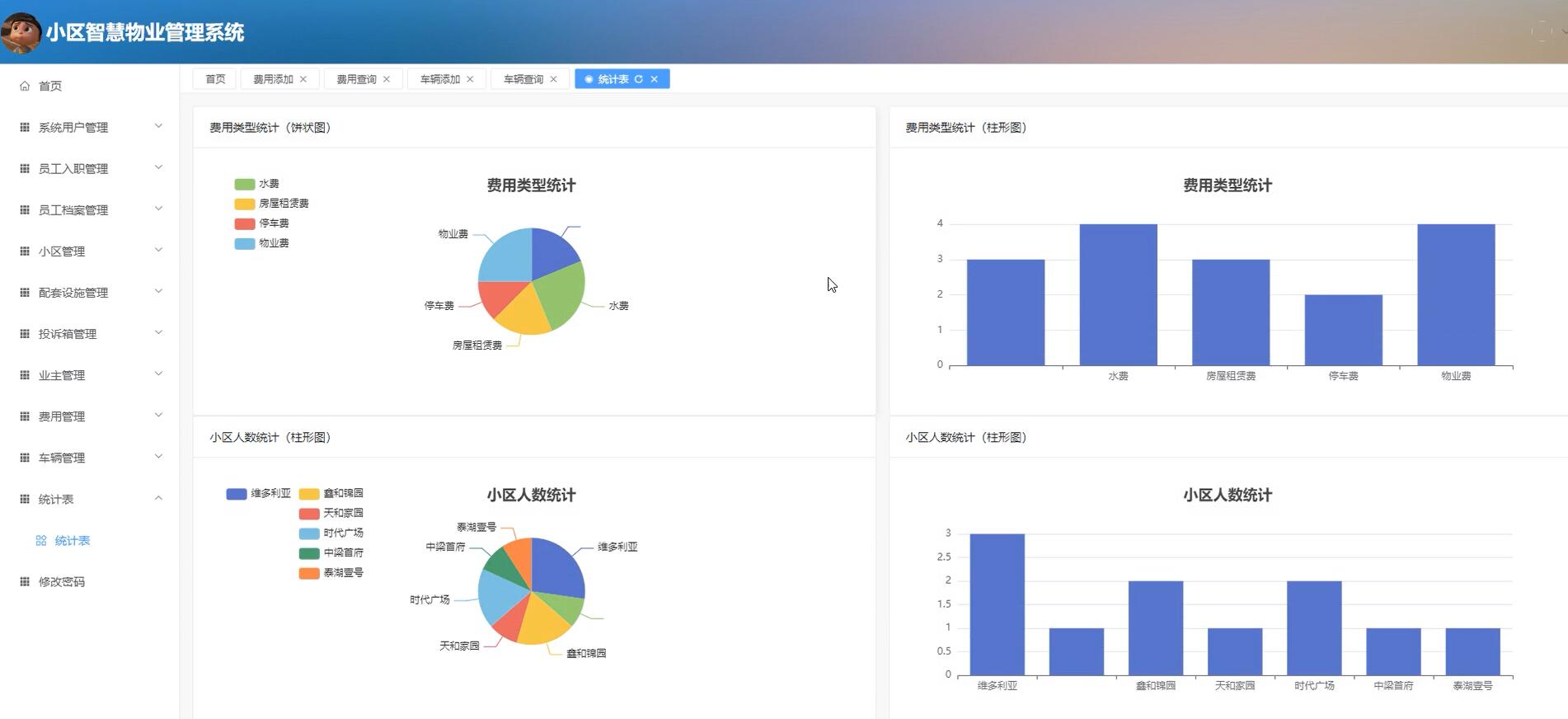
Task: Close the 车辆查询 tab
Action: coord(553,79)
